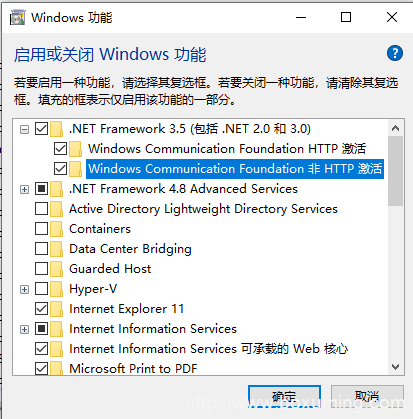
Task: Click the 确定 button
Action: 284,397
